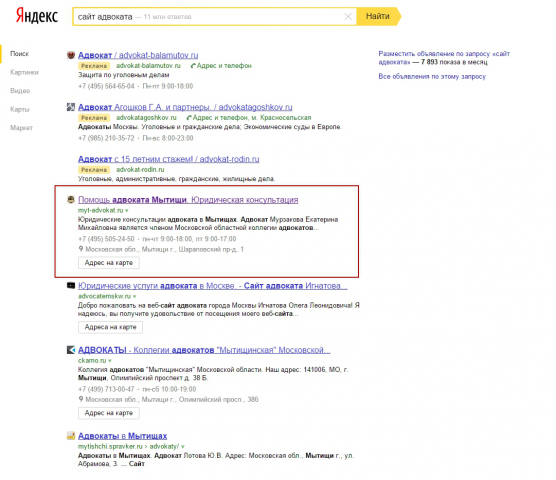The image size is (556, 480).
Task: Click the green advokatagoshkov.ru URL
Action: [x=146, y=117]
